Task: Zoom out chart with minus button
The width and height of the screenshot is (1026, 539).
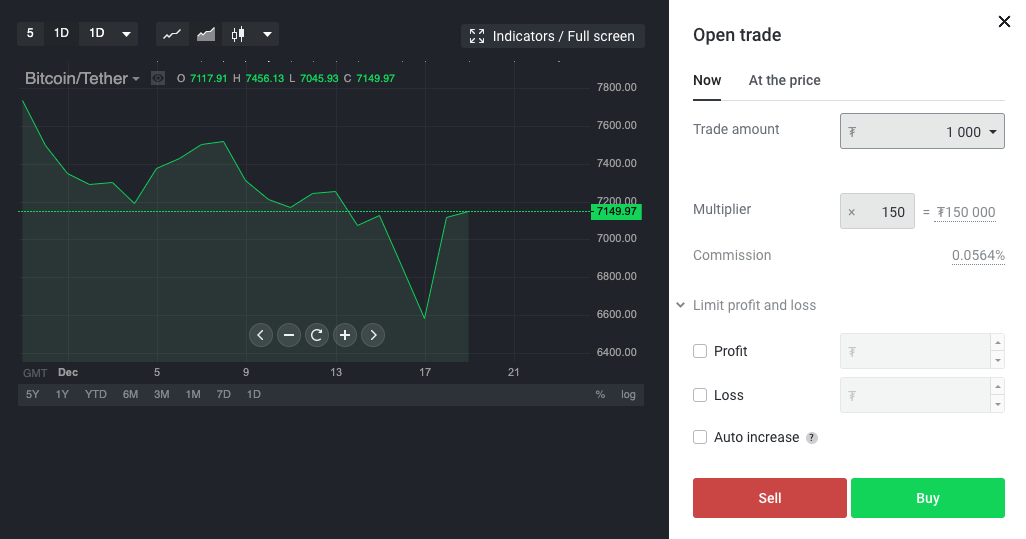Action: point(288,335)
